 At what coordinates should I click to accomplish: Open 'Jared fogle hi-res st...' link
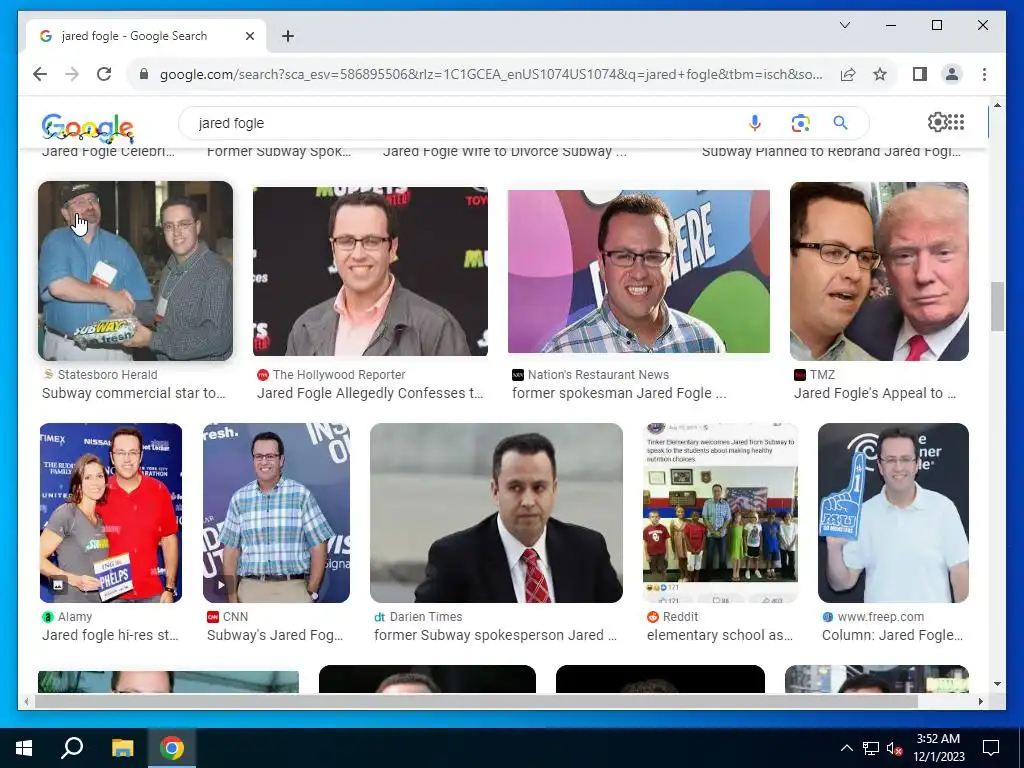(110, 635)
